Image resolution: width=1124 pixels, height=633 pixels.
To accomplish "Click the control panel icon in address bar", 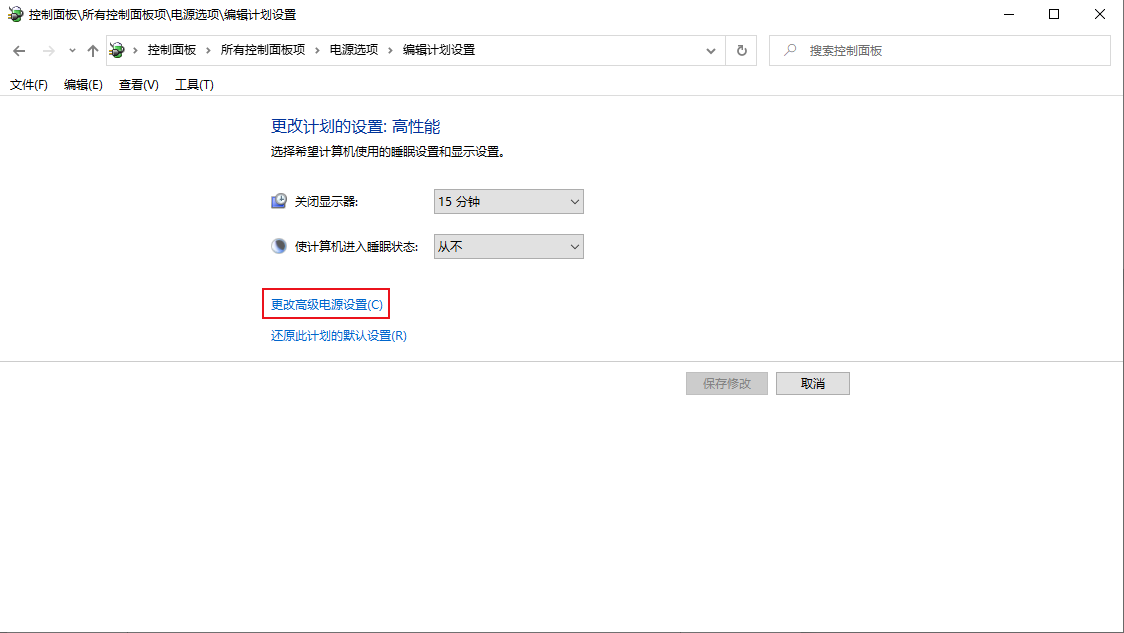I will (117, 50).
